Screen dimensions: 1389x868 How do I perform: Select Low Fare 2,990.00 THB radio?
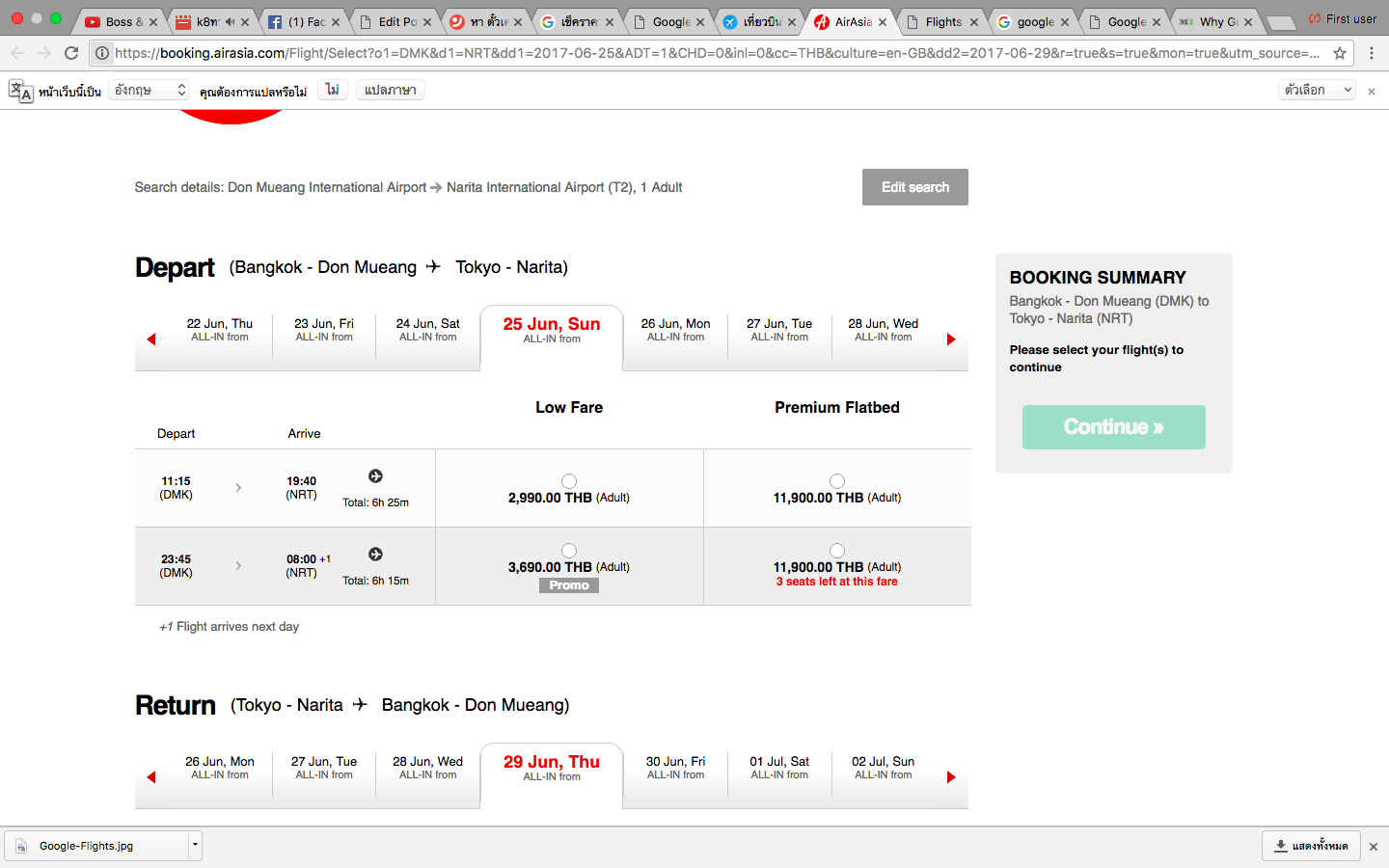point(569,481)
